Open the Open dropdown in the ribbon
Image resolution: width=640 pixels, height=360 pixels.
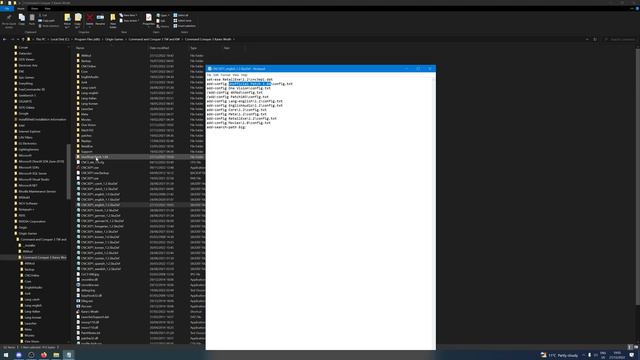click(162, 16)
